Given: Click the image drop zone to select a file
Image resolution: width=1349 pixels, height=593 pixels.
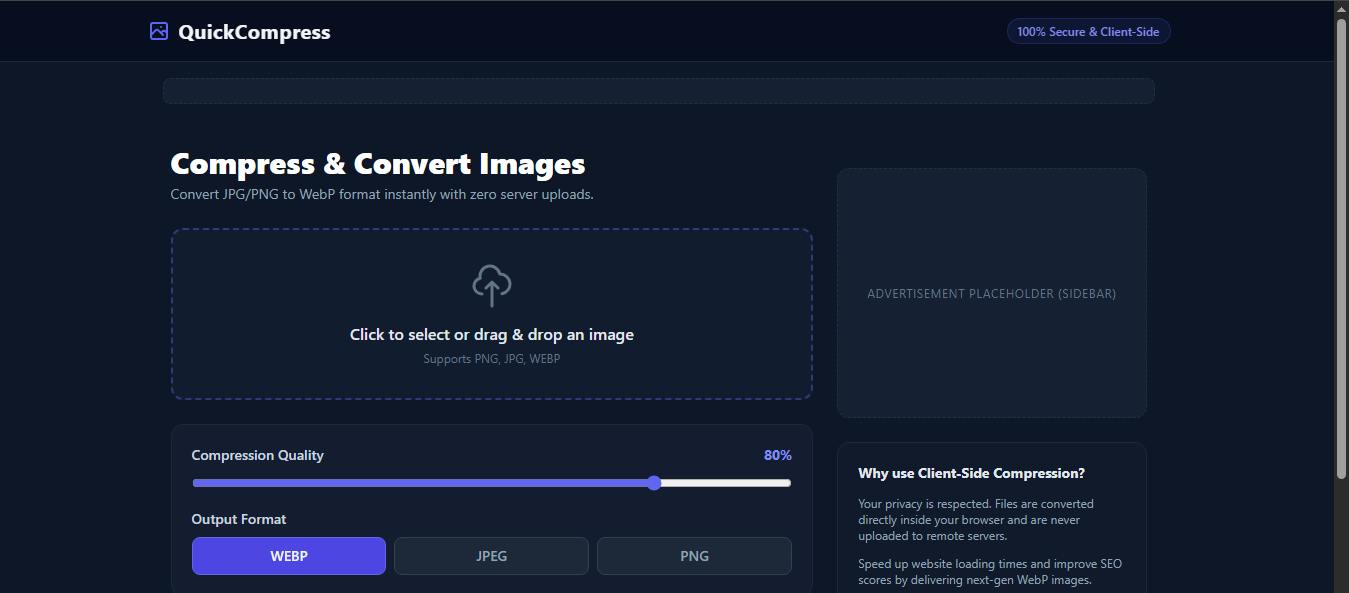Looking at the screenshot, I should point(492,314).
